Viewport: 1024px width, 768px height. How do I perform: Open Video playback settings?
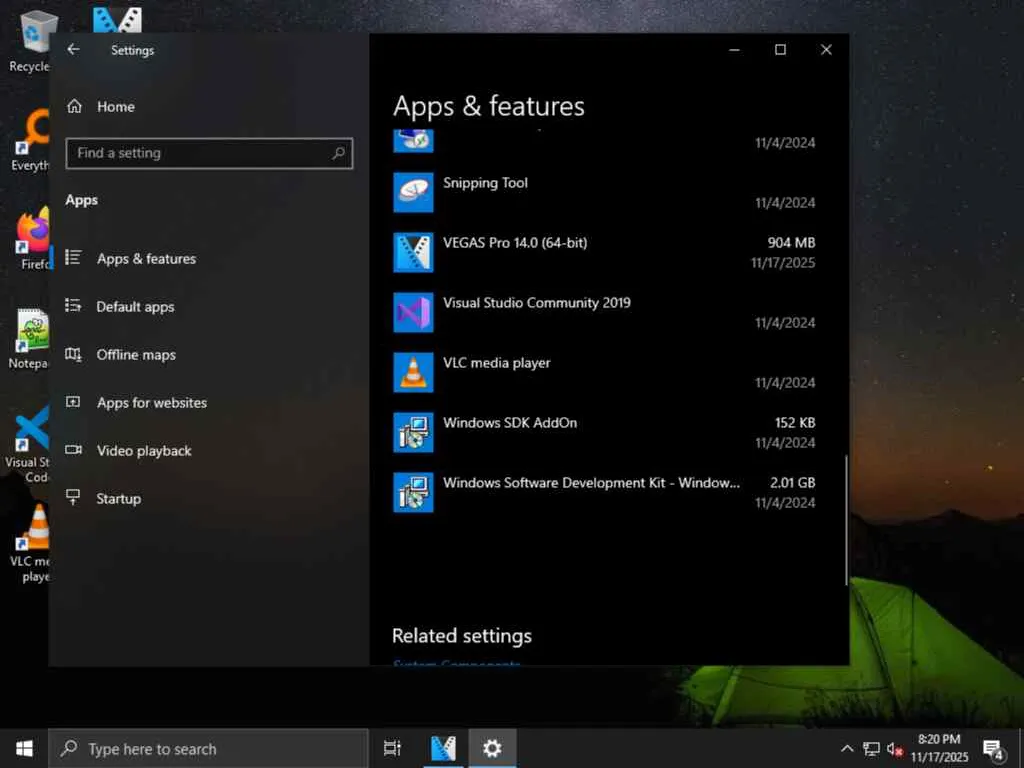[144, 451]
